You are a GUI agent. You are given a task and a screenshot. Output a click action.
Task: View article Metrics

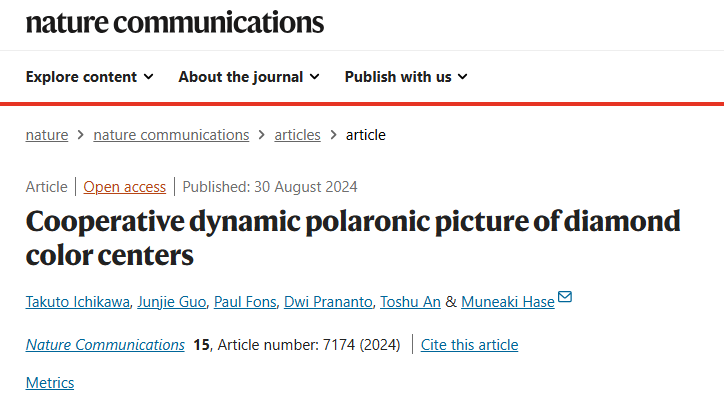point(50,383)
